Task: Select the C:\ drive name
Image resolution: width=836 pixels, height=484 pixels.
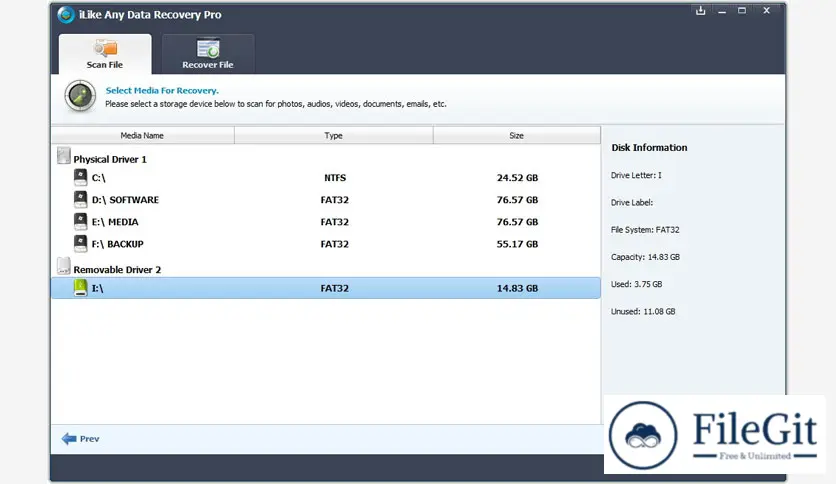Action: [x=99, y=178]
